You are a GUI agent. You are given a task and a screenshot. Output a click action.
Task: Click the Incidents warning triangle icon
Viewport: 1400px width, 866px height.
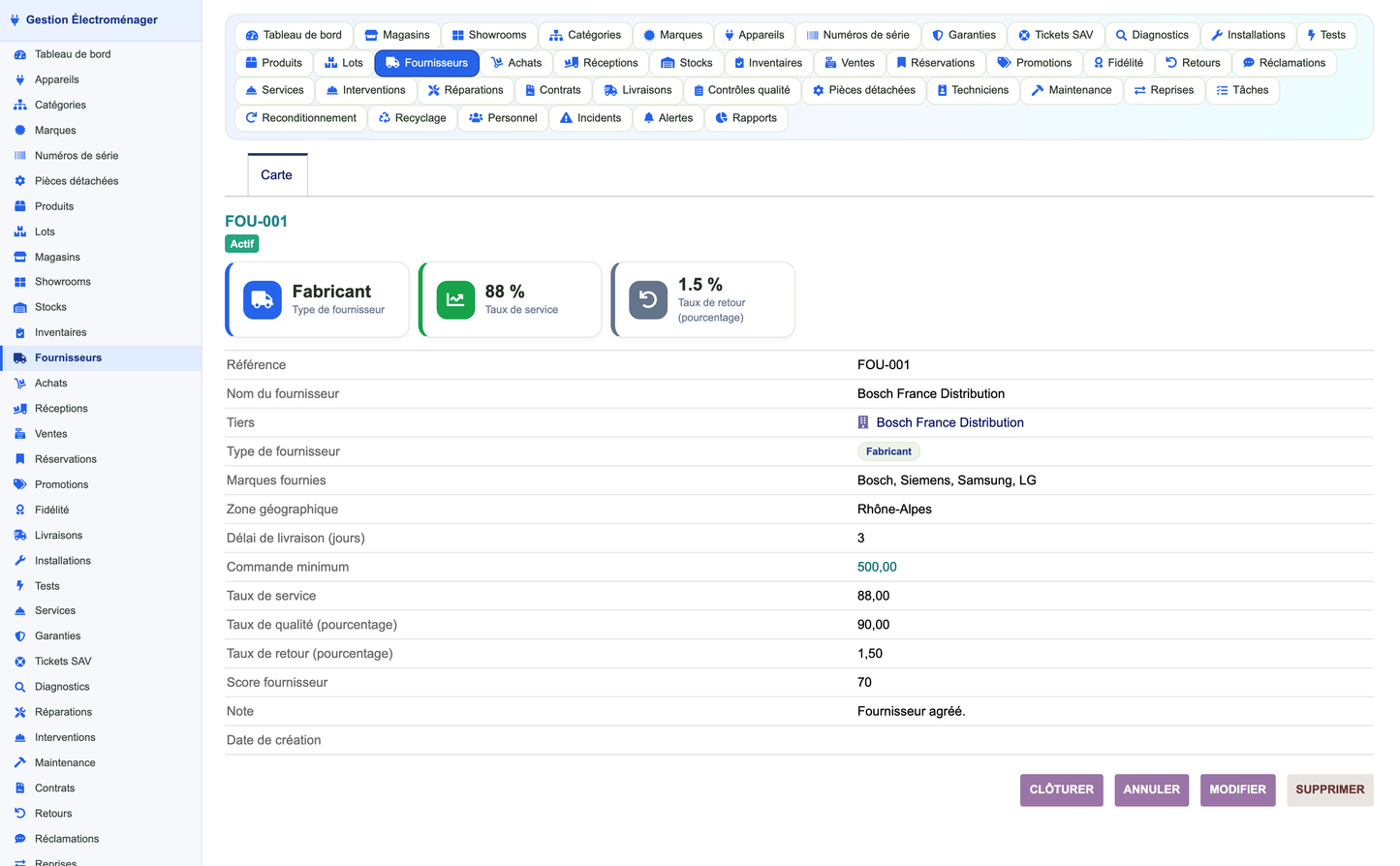click(x=567, y=118)
